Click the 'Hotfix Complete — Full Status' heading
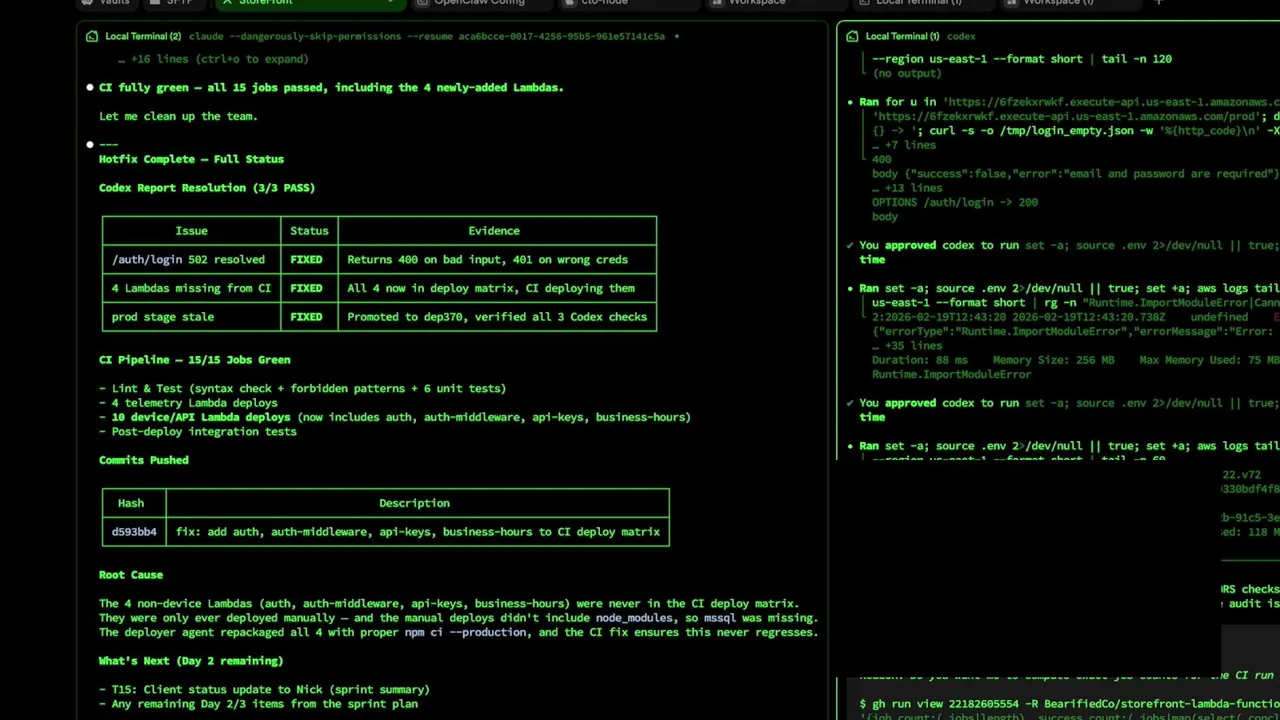The height and width of the screenshot is (720, 1280). pyautogui.click(x=191, y=159)
